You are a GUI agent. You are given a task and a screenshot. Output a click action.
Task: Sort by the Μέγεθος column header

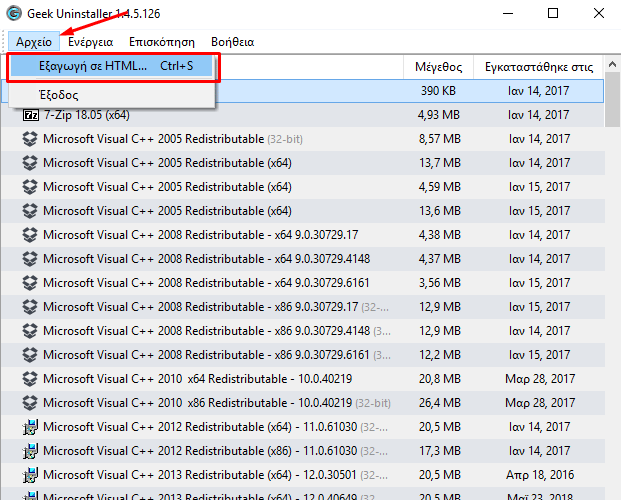coord(438,67)
